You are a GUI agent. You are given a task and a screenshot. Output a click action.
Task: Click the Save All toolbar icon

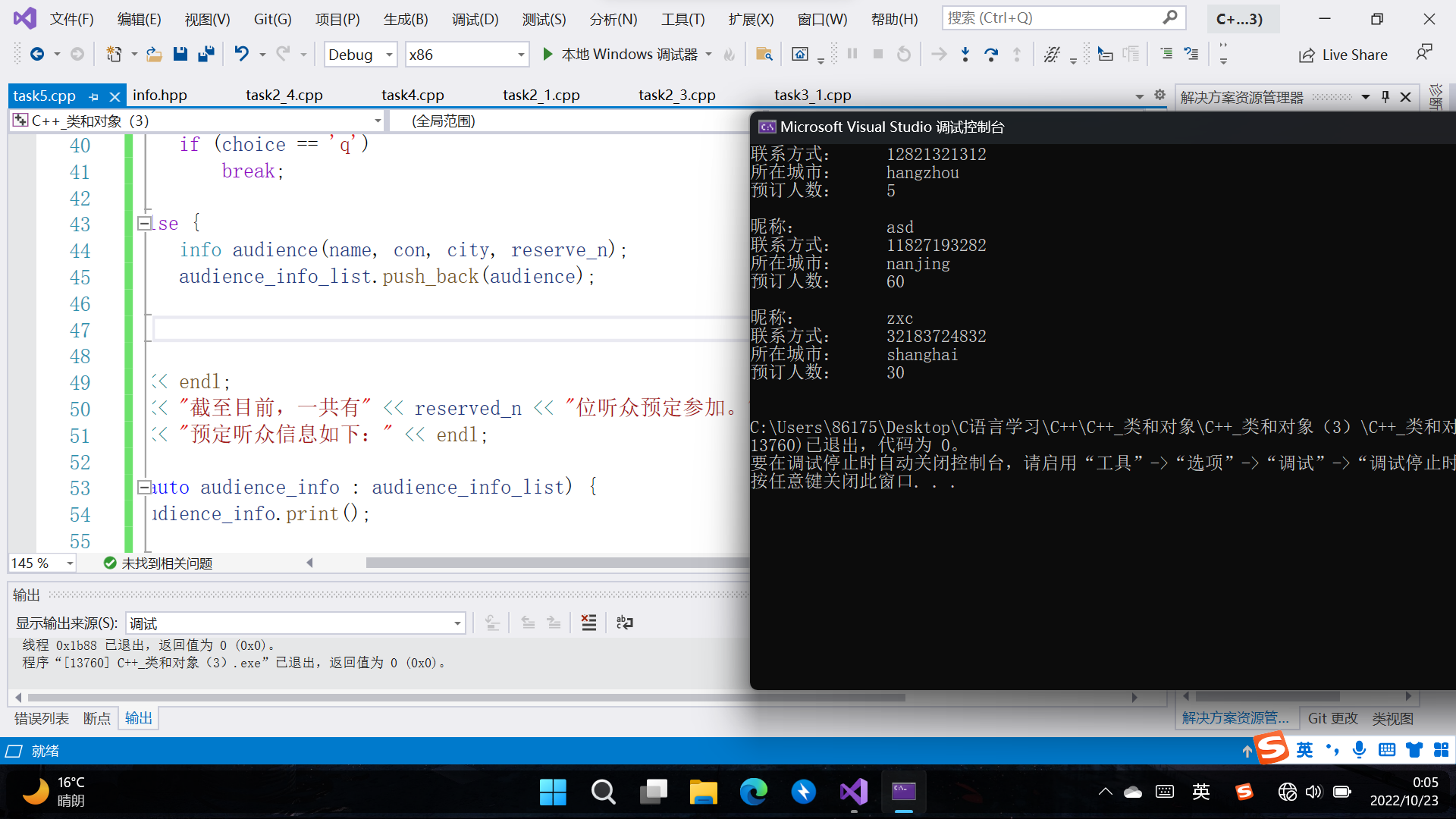206,54
